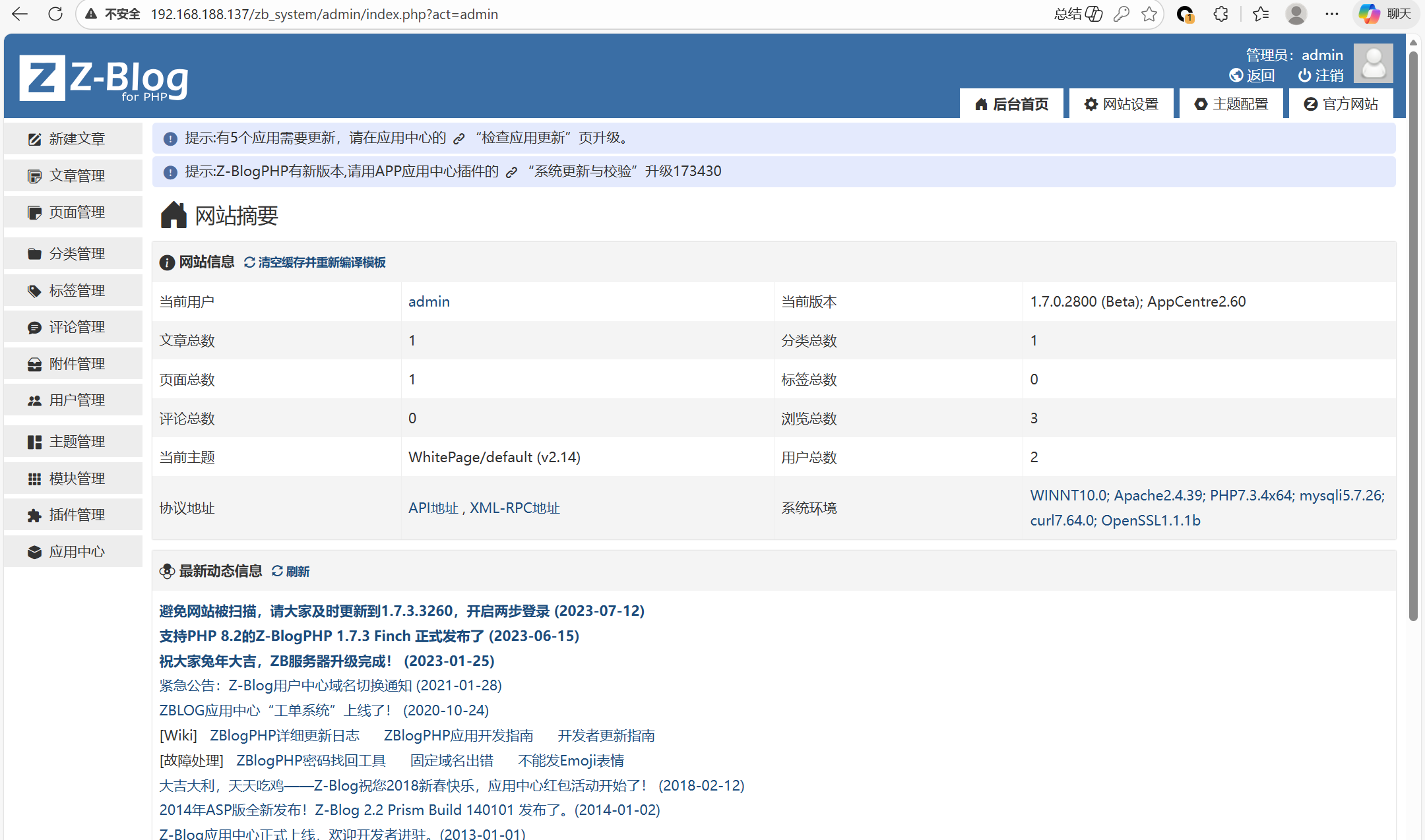Click the page vertical scrollbar
This screenshot has height=840, width=1425.
[1413, 330]
